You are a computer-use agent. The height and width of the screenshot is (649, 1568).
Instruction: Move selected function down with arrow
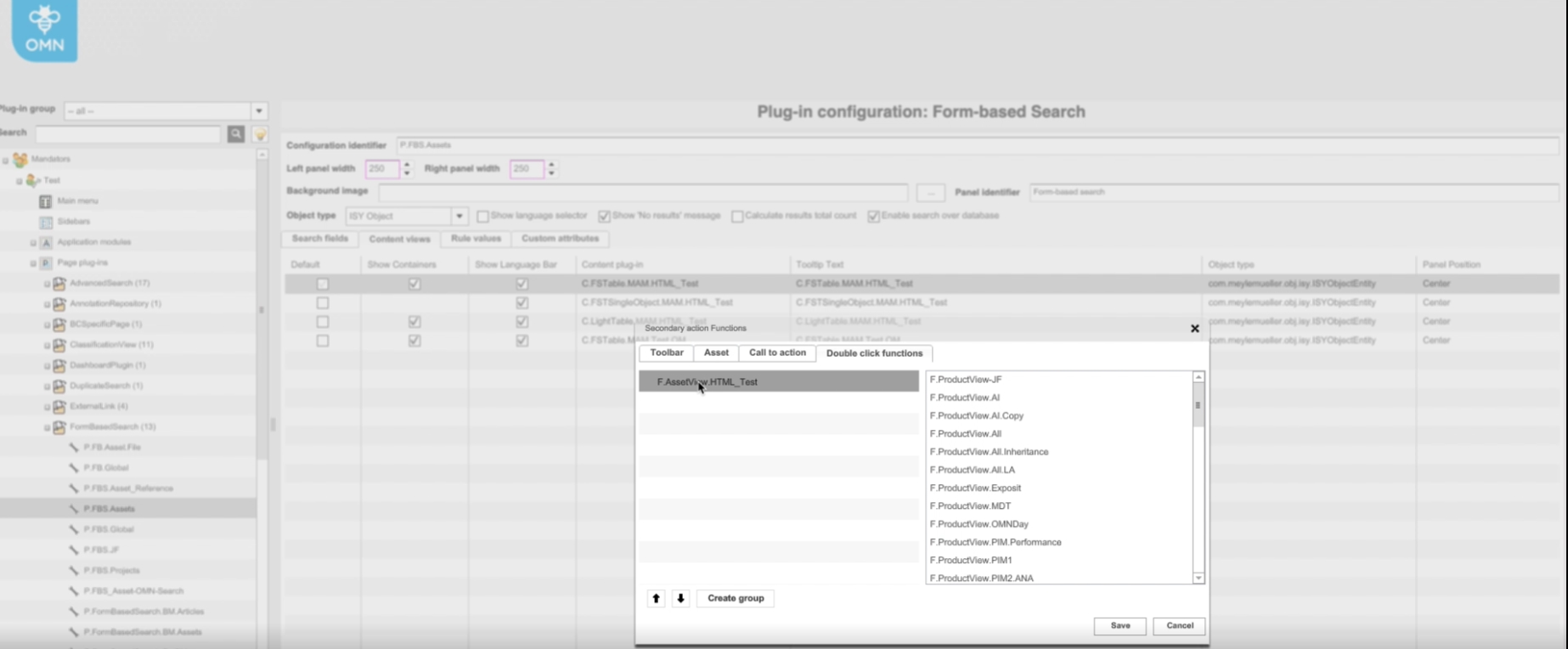point(680,599)
